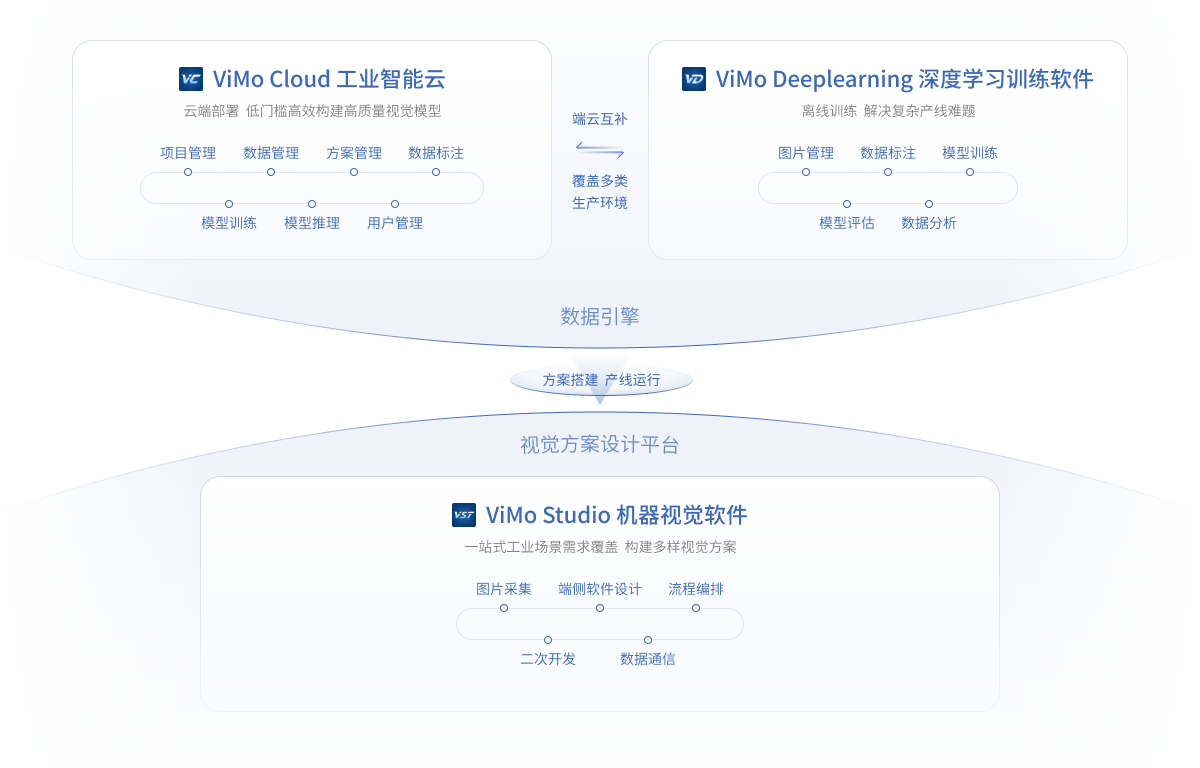Click the ViMo Deeplearning VD logo icon

pyautogui.click(x=694, y=79)
